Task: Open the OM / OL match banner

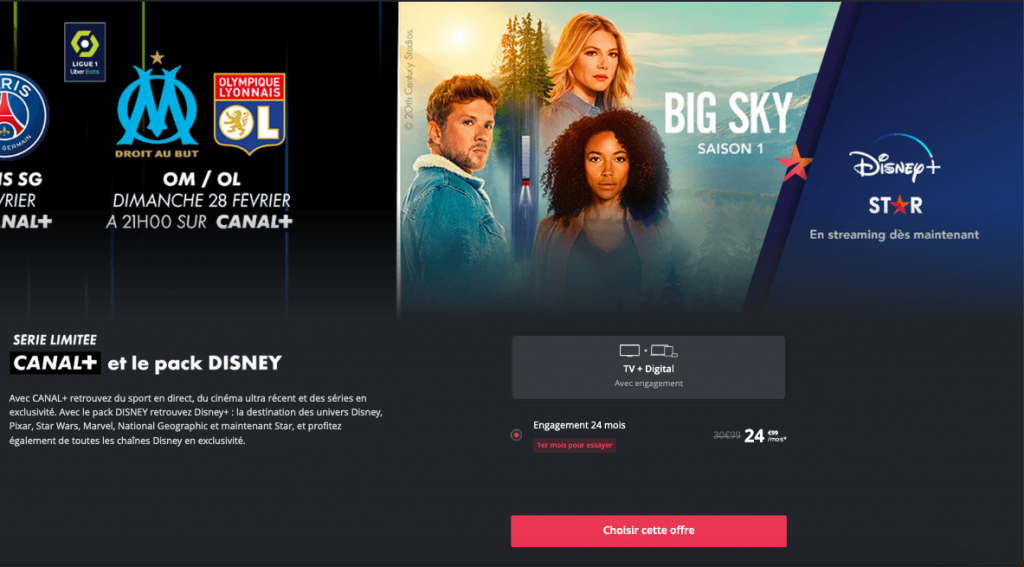Action: (199, 159)
